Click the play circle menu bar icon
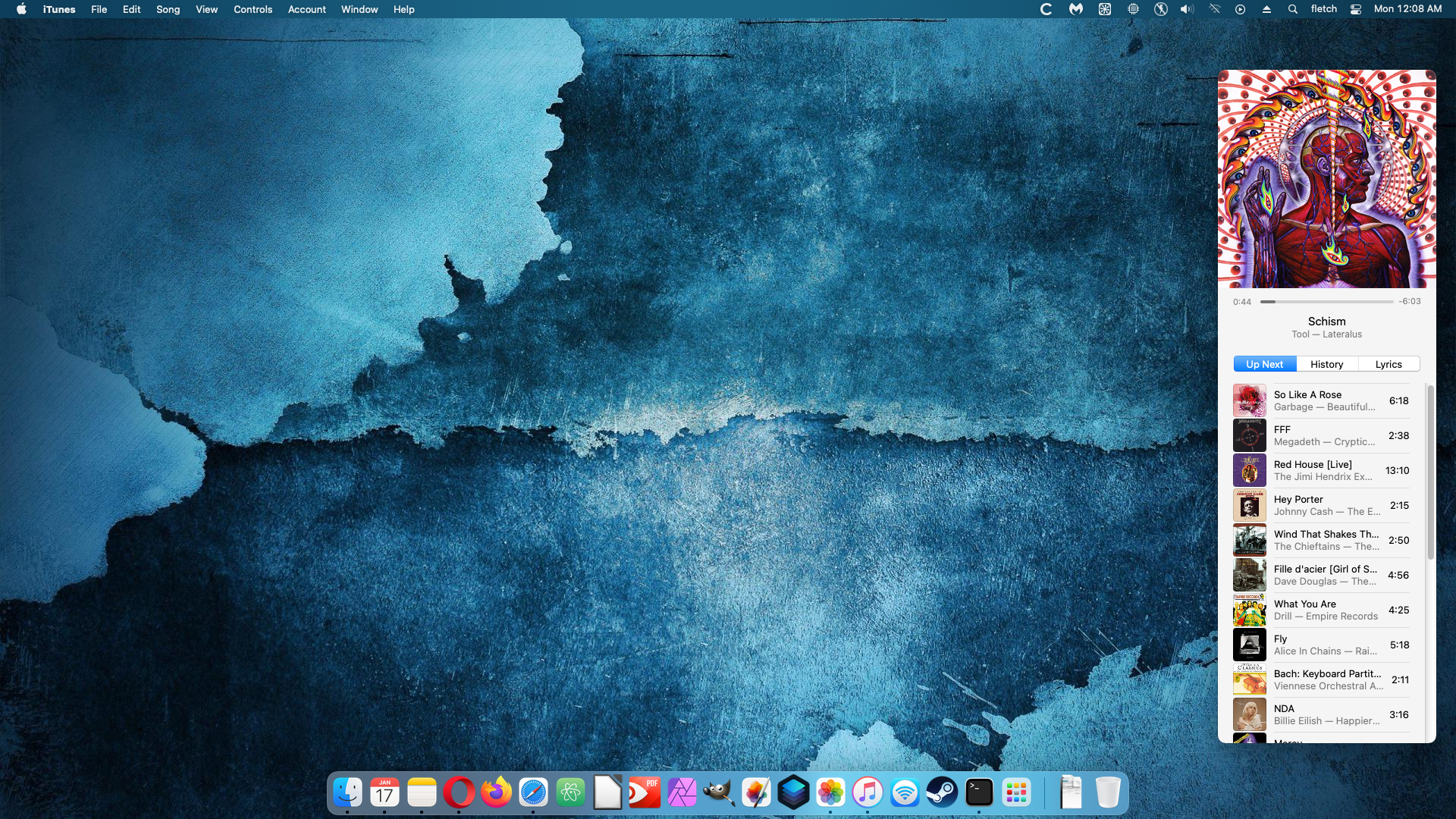The height and width of the screenshot is (819, 1456). (x=1241, y=9)
